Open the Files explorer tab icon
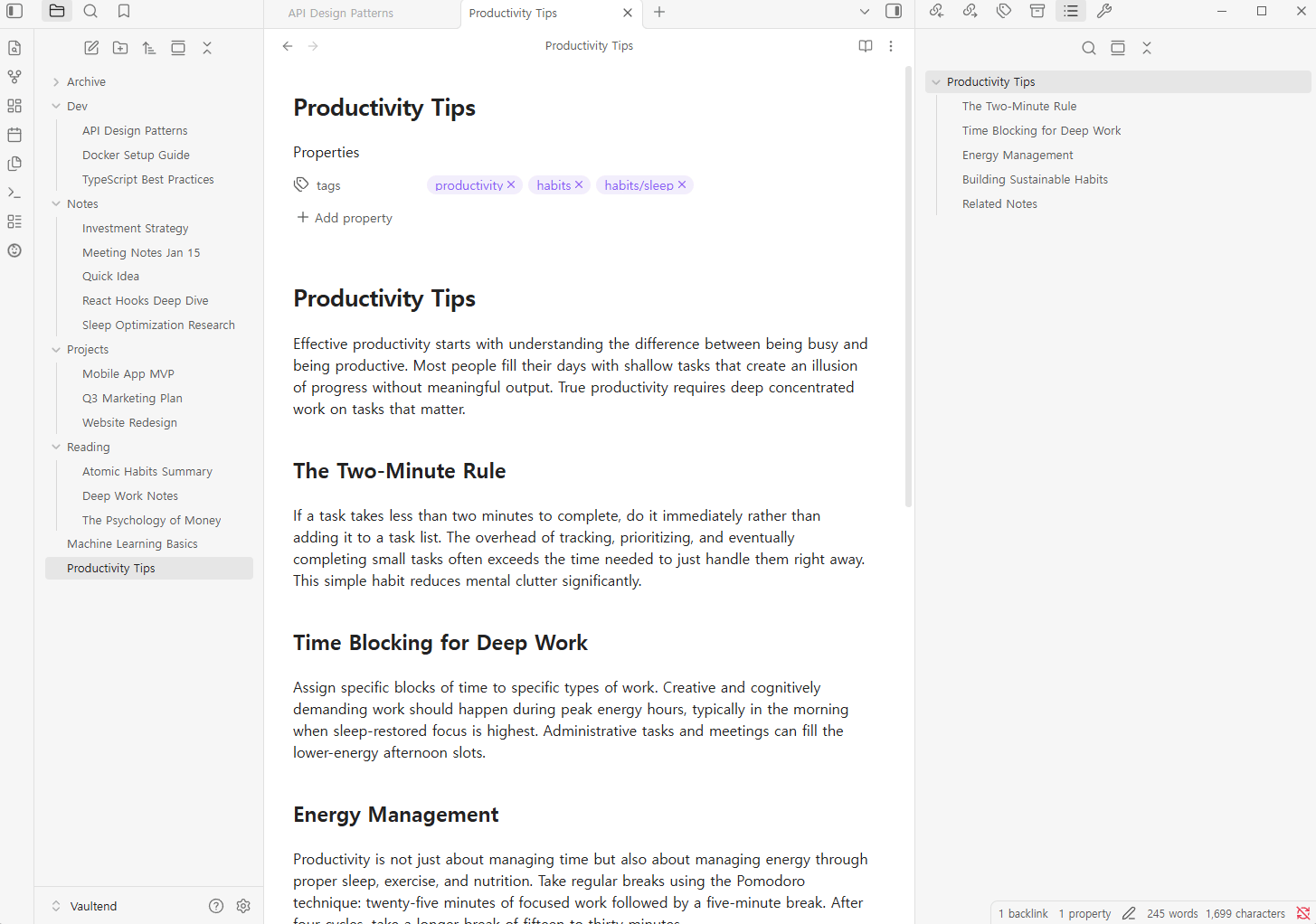The image size is (1316, 924). coord(57,12)
